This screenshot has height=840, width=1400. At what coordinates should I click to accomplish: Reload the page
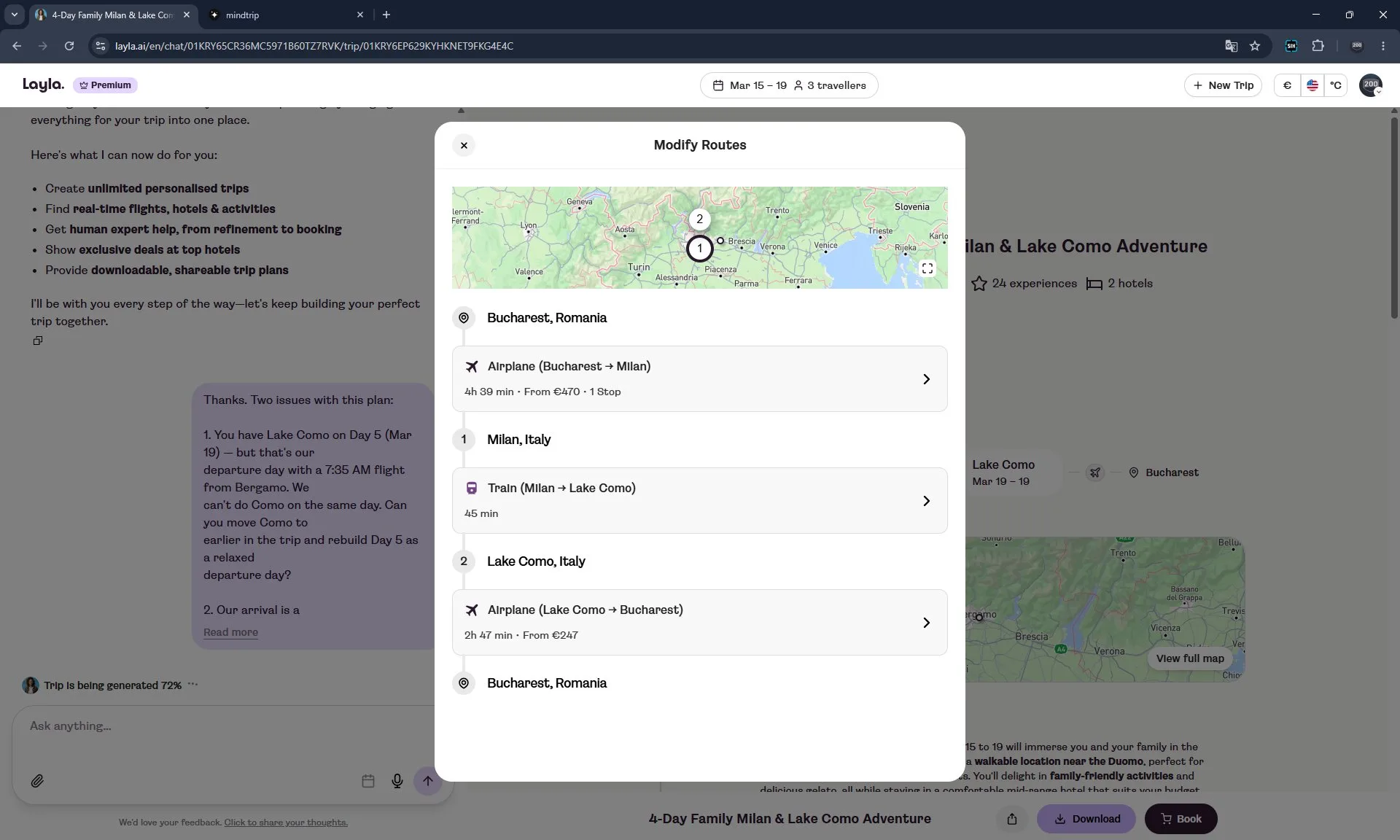(x=69, y=46)
